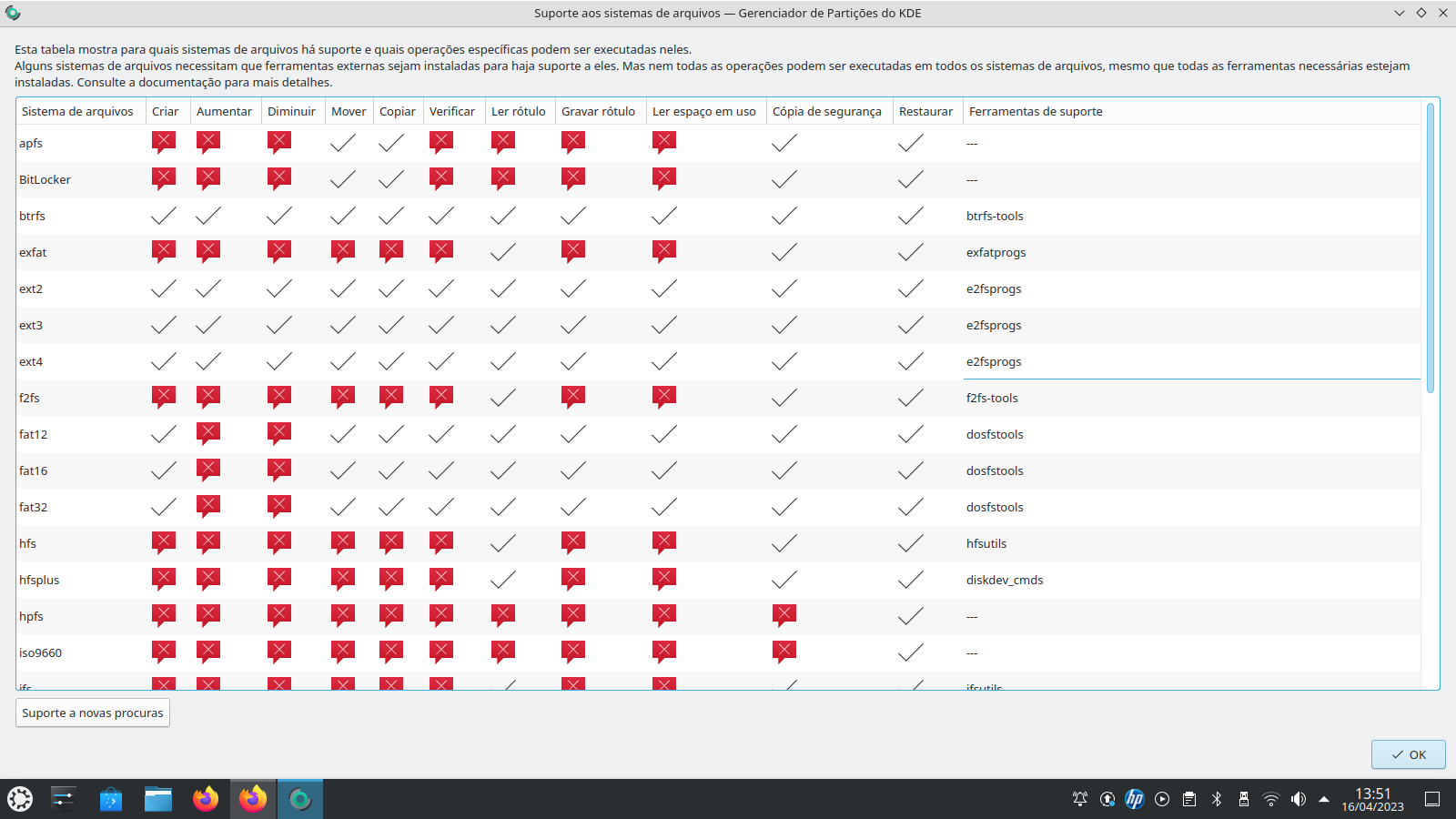Click the Ler rótulo column header
This screenshot has width=1456, height=819.
[x=519, y=111]
